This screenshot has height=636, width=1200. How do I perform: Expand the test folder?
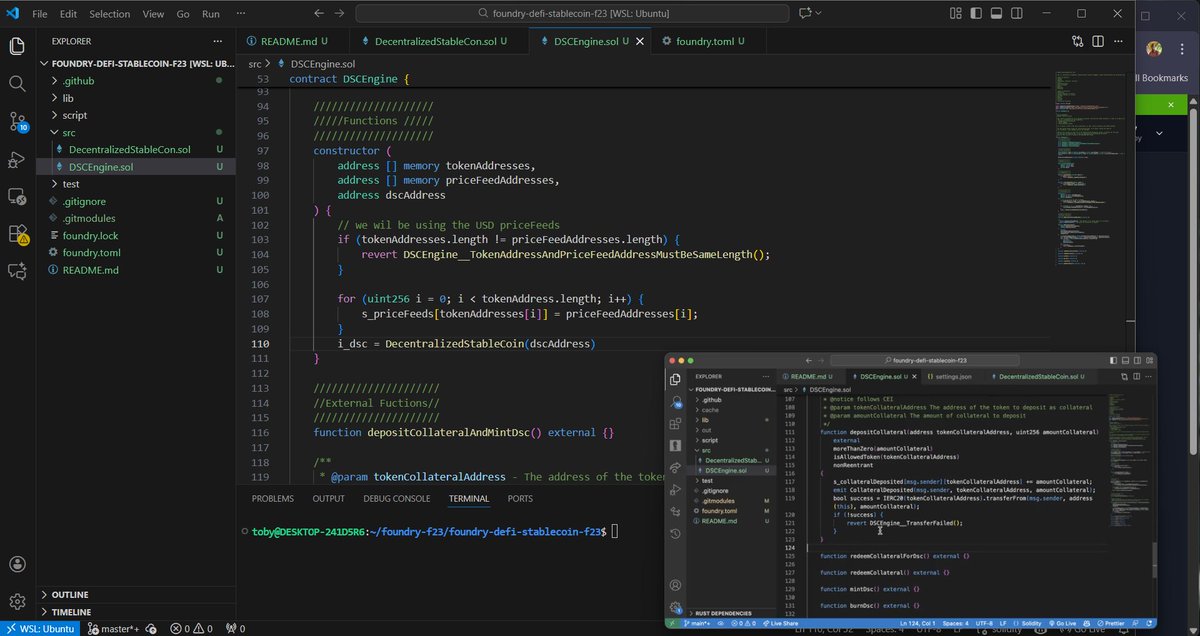(70, 184)
